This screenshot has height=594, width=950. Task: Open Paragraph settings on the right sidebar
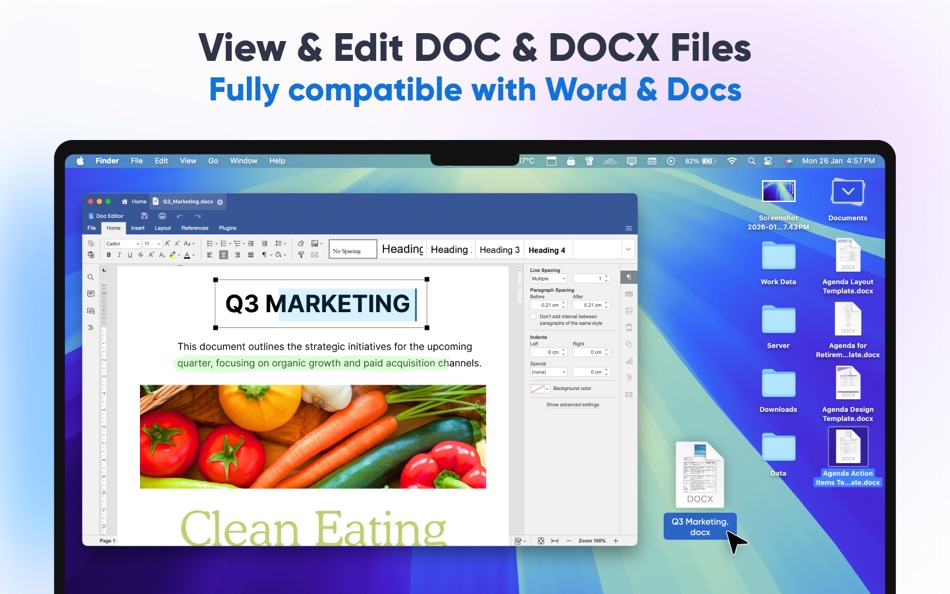pyautogui.click(x=628, y=276)
